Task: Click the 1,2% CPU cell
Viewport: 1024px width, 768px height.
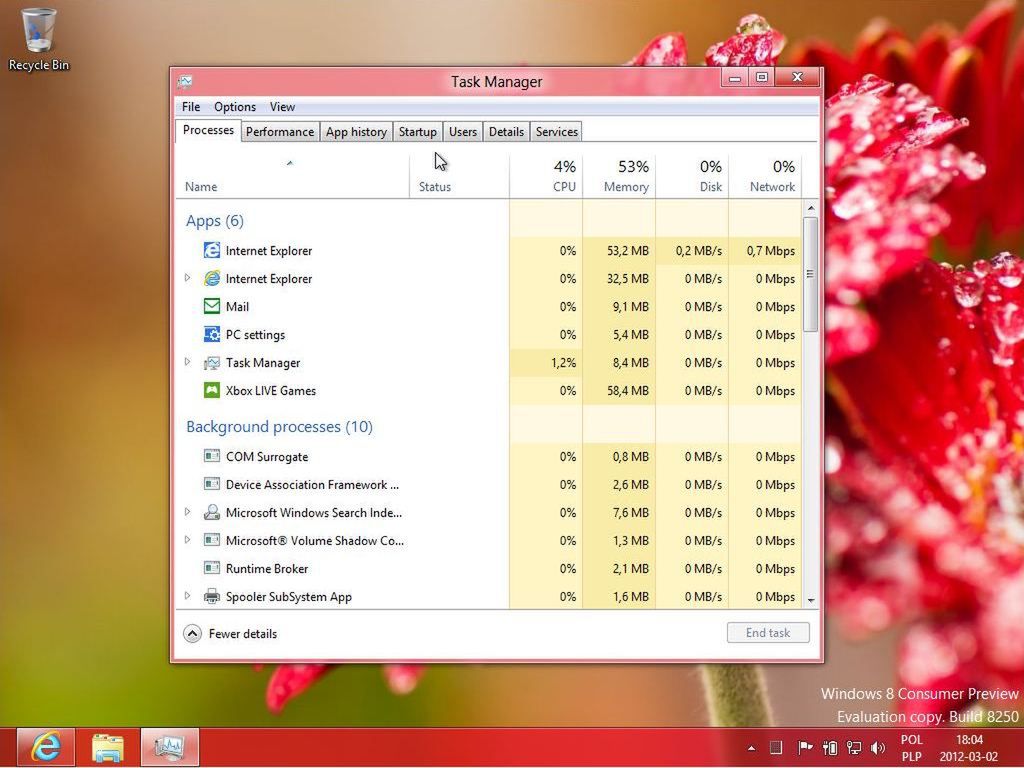Action: [546, 362]
